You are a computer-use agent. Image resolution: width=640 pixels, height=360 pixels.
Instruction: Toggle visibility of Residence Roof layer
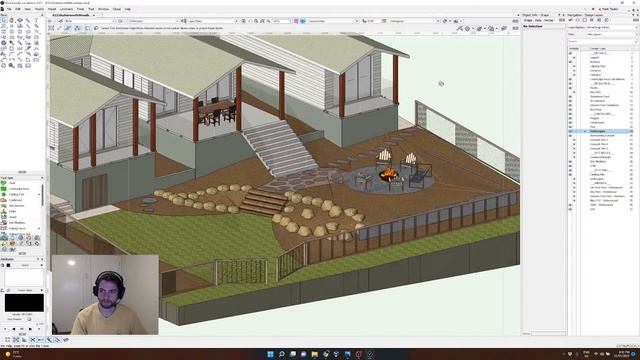[x=570, y=97]
